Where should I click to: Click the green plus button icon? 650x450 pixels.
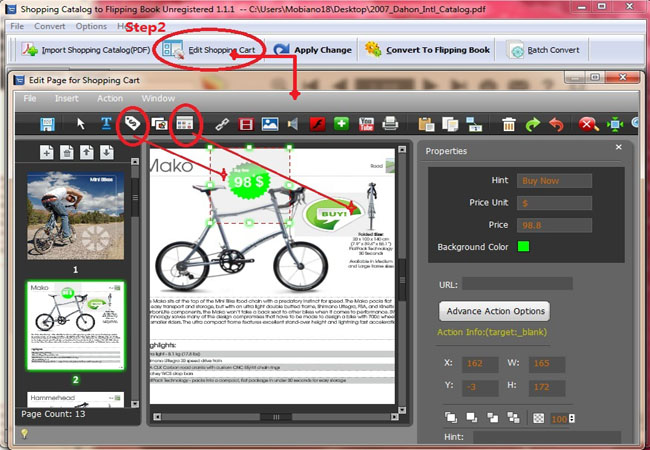pyautogui.click(x=341, y=123)
